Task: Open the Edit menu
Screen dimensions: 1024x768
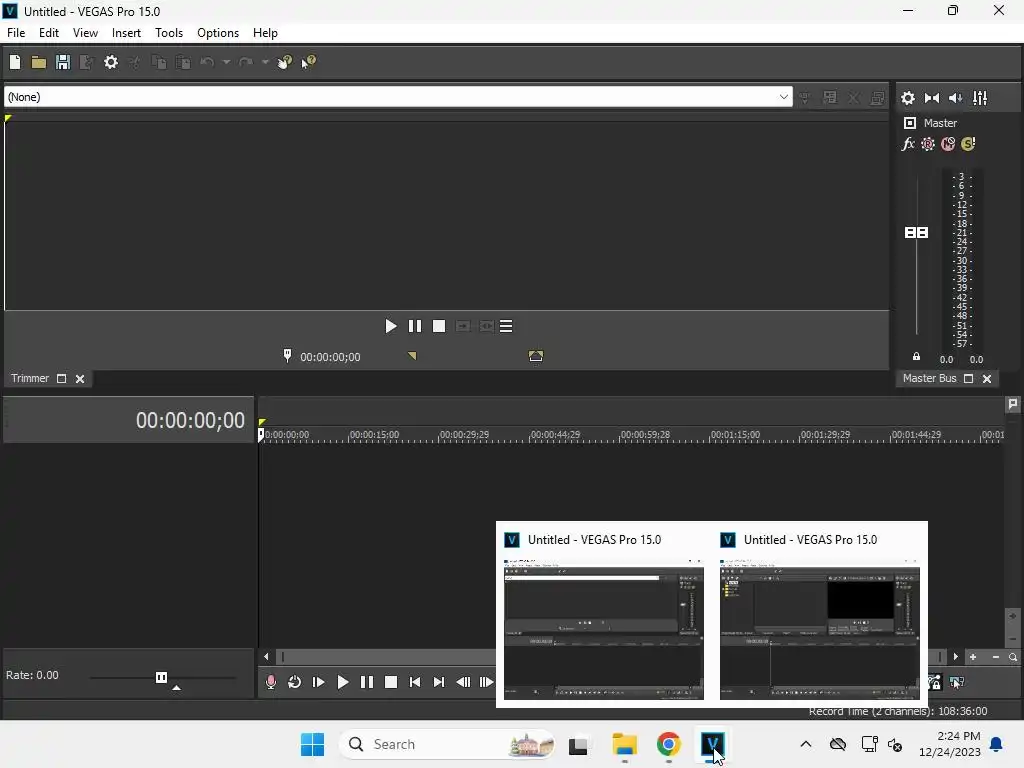Action: tap(49, 33)
